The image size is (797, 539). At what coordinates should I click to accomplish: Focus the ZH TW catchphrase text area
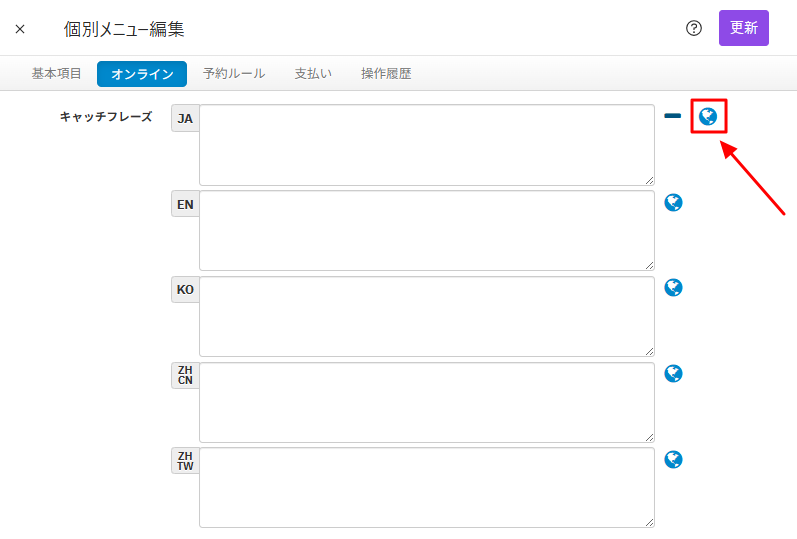click(x=426, y=488)
